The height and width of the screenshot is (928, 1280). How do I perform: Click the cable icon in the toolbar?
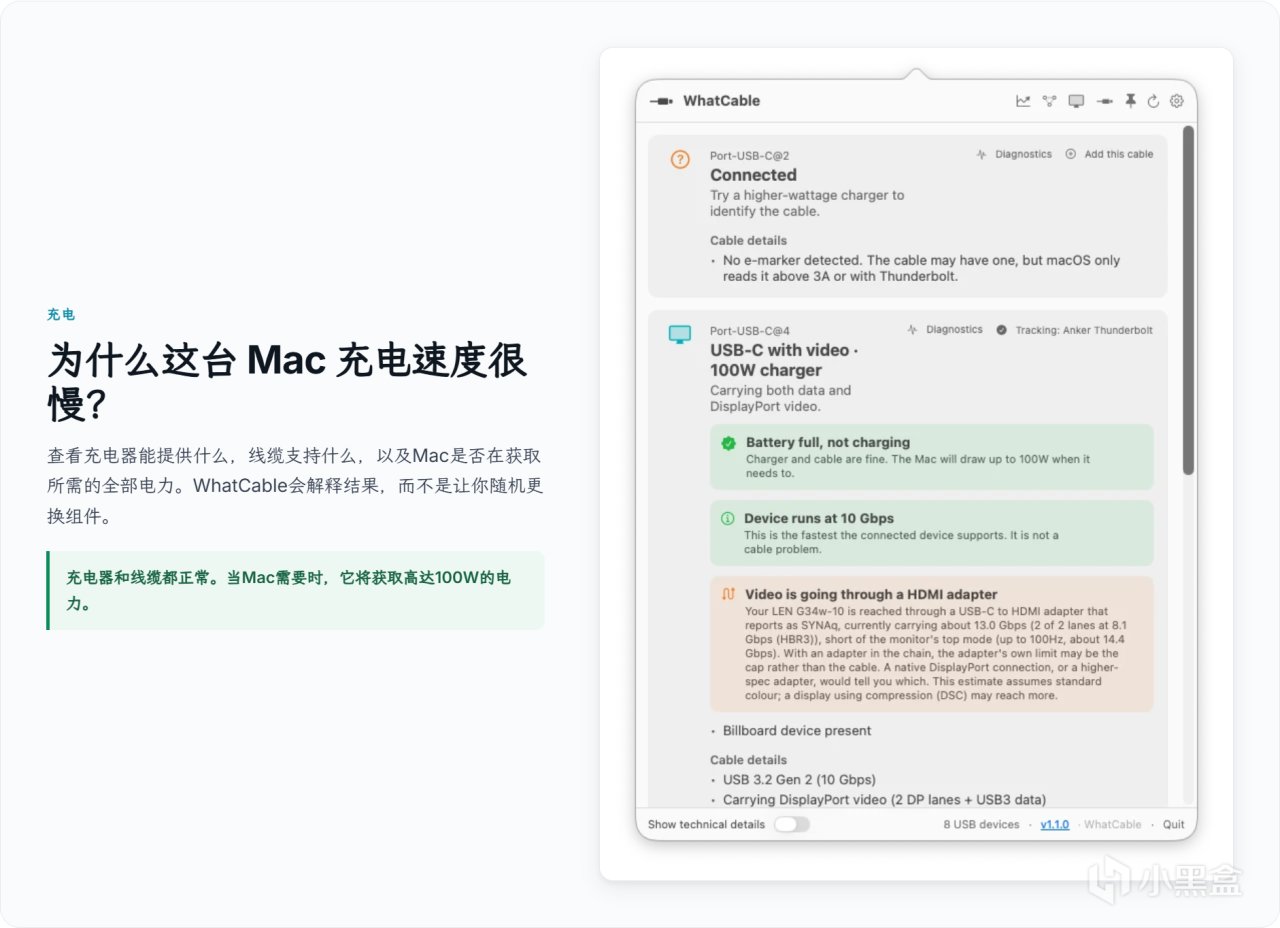(x=1105, y=101)
